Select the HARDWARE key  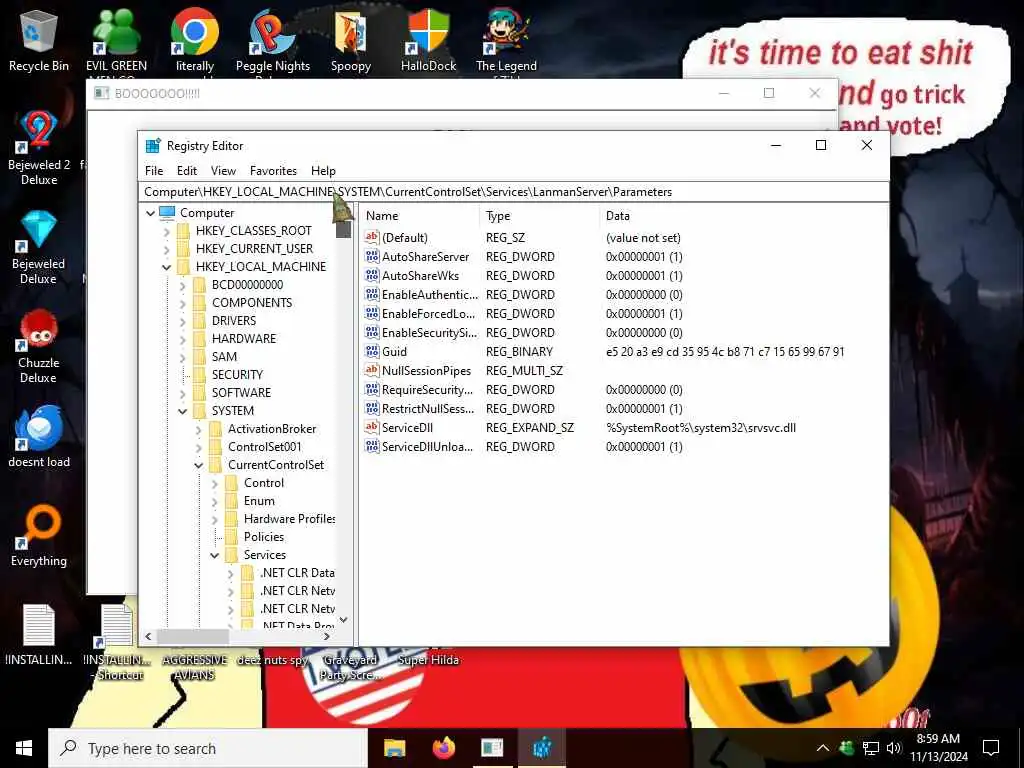[x=244, y=339]
